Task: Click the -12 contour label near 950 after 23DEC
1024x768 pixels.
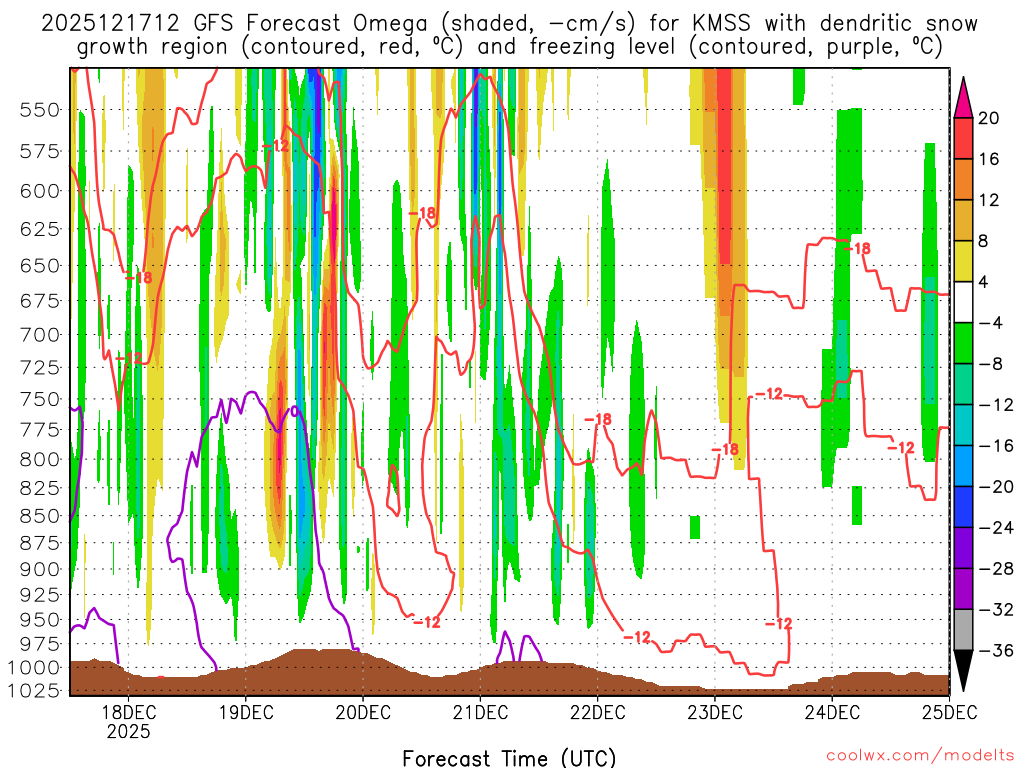Action: point(779,624)
